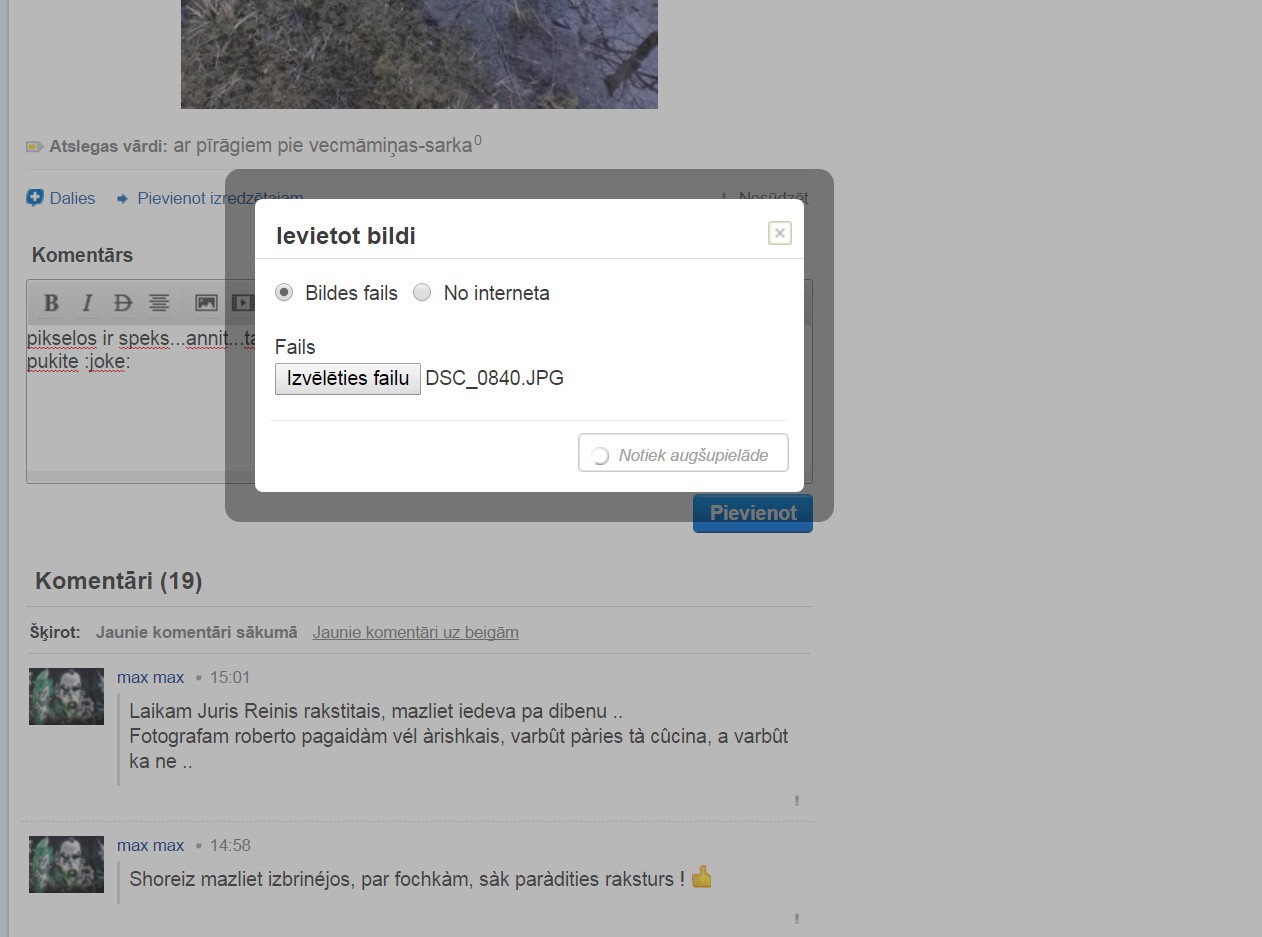This screenshot has width=1262, height=937.
Task: Toggle strikethrough in comment toolbar
Action: click(123, 303)
